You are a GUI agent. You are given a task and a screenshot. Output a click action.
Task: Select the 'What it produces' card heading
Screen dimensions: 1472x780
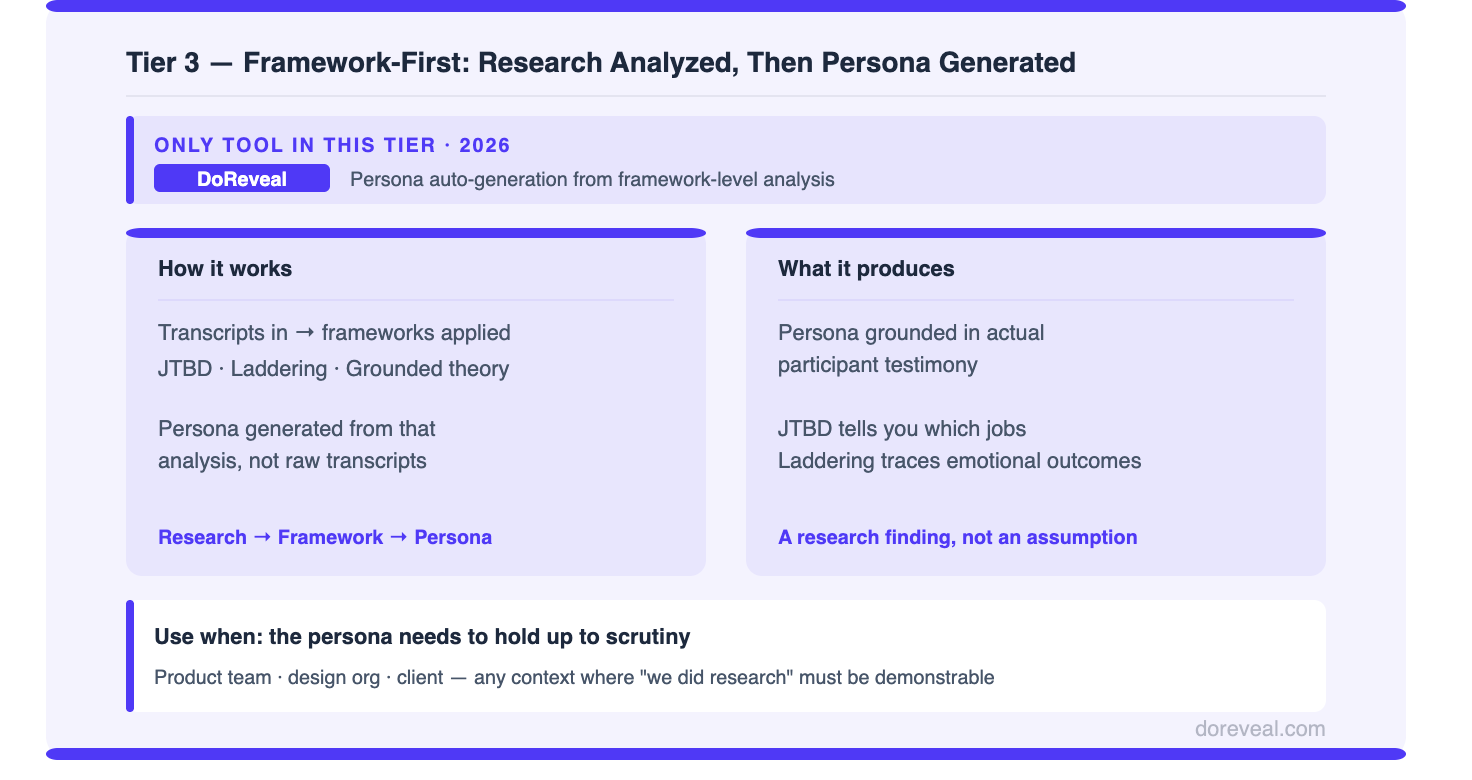tap(866, 268)
